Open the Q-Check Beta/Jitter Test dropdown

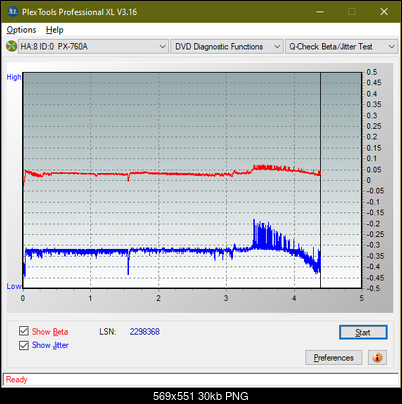341,46
